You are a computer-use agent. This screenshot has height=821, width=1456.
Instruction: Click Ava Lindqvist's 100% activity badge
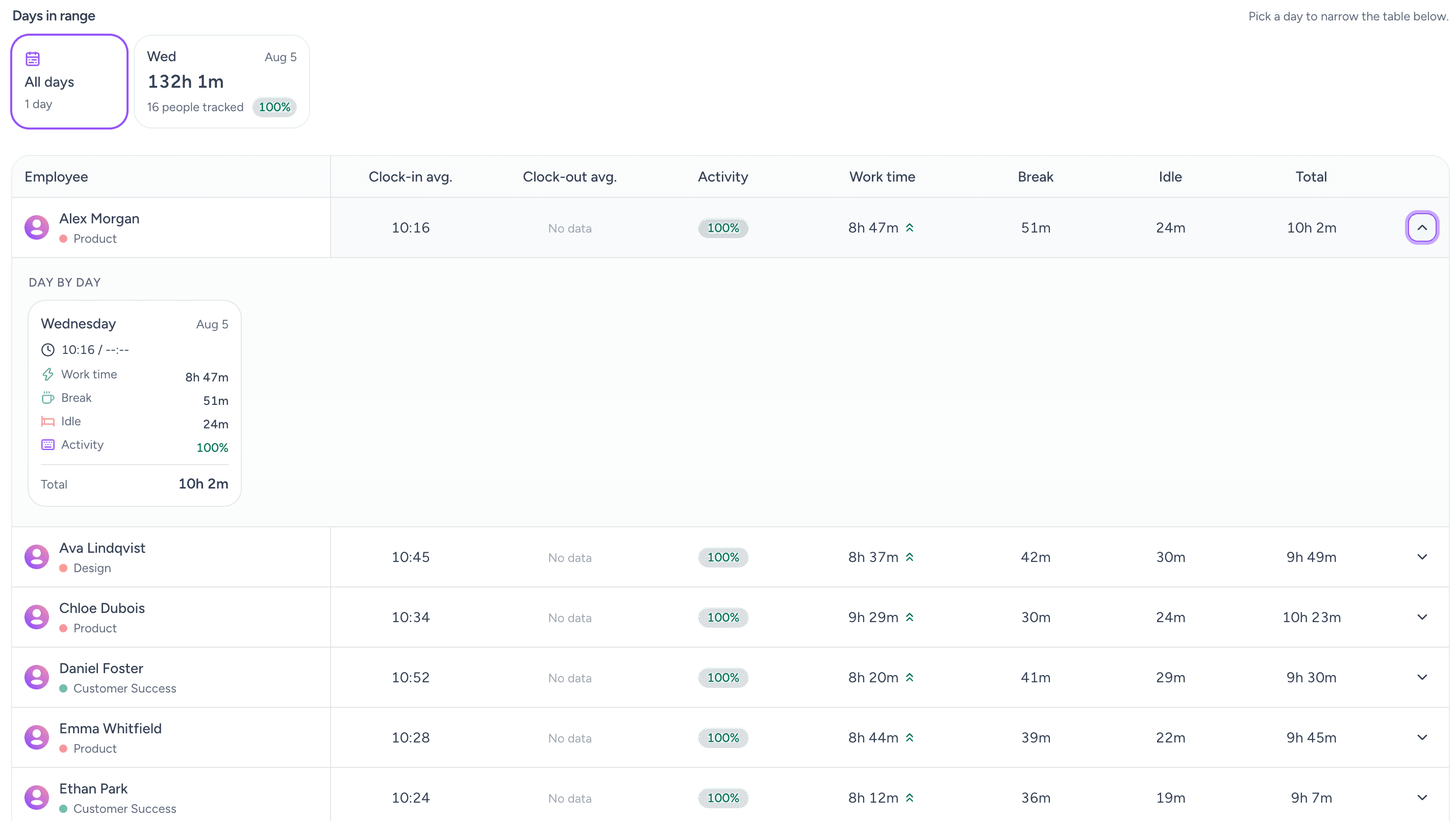tap(723, 557)
